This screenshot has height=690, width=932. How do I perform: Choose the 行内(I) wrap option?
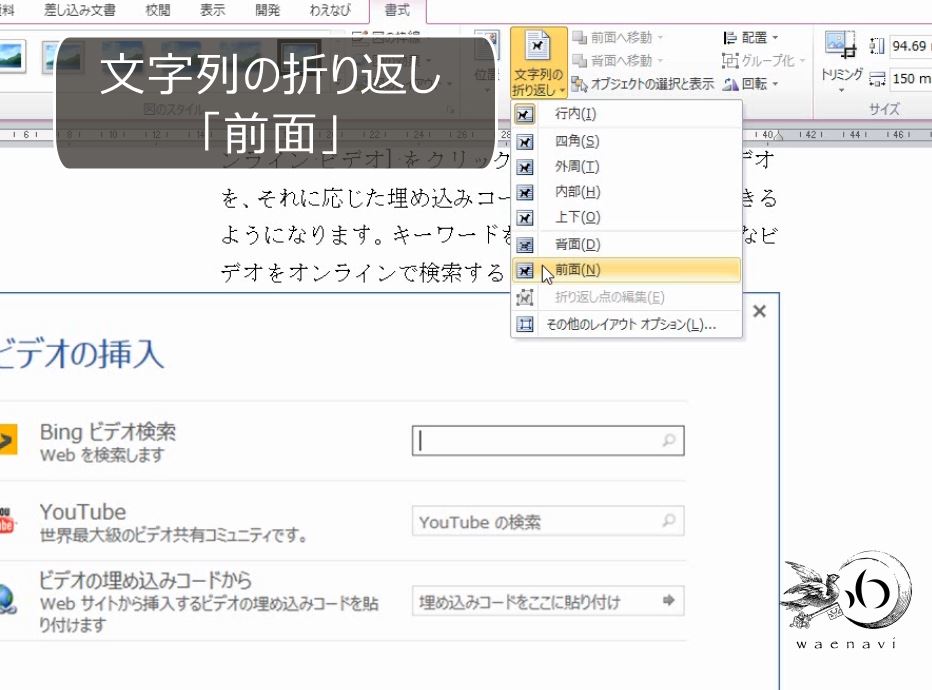[x=627, y=114]
